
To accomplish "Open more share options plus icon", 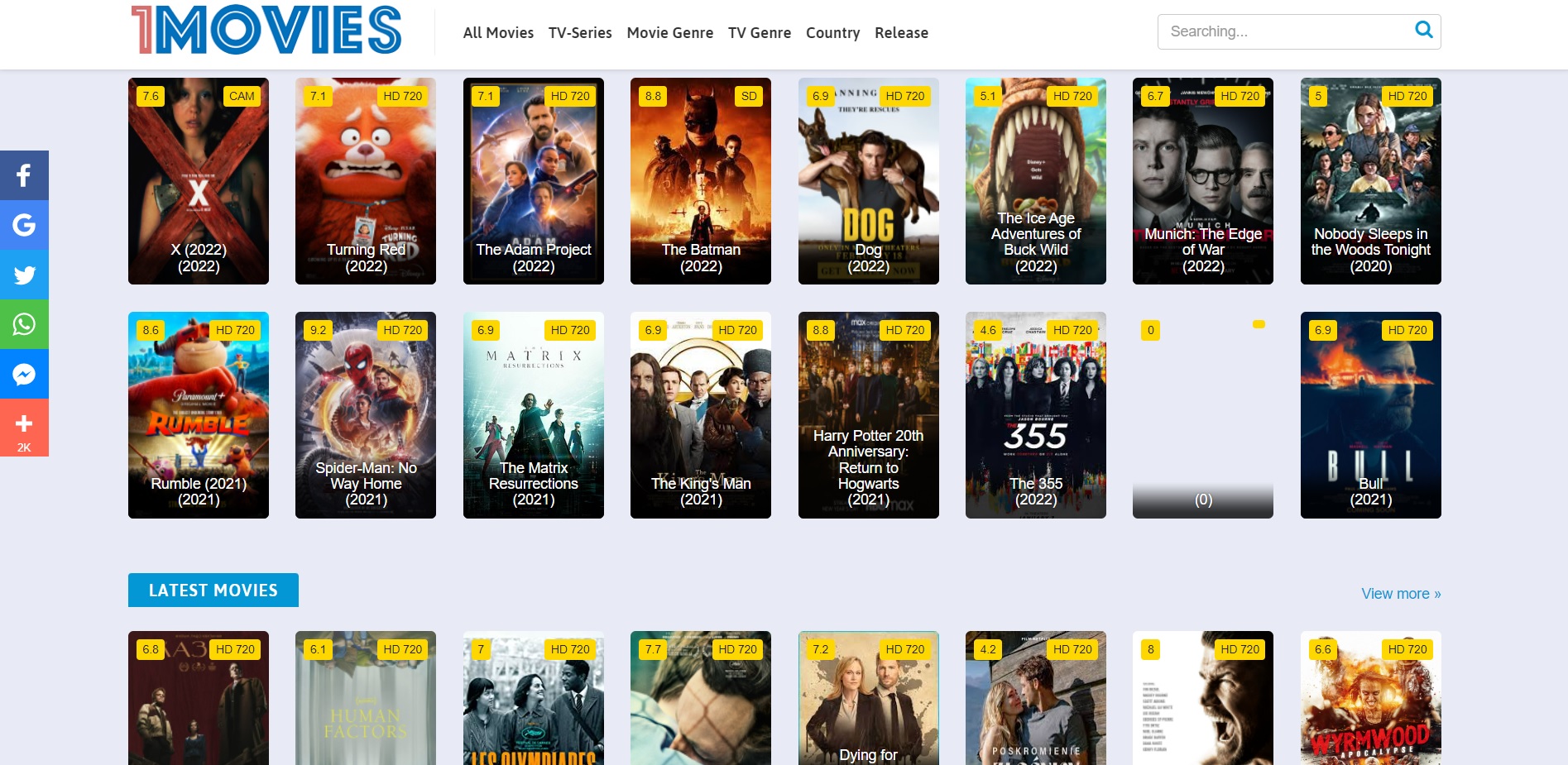I will click(x=24, y=428).
